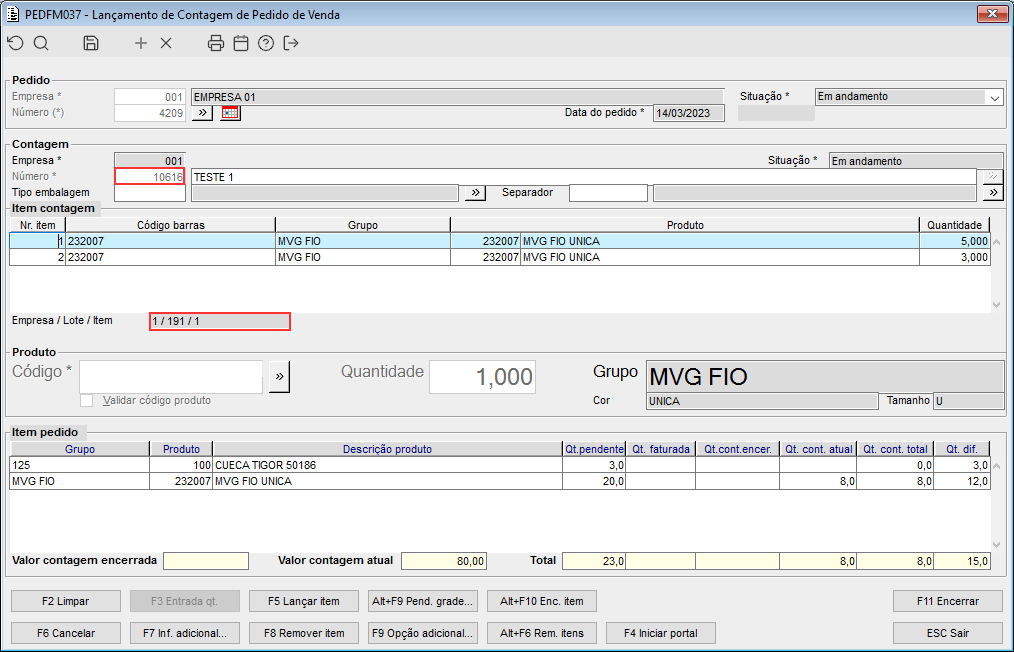Enable Validar código produto checkbox
The width and height of the screenshot is (1014, 652).
pos(87,400)
